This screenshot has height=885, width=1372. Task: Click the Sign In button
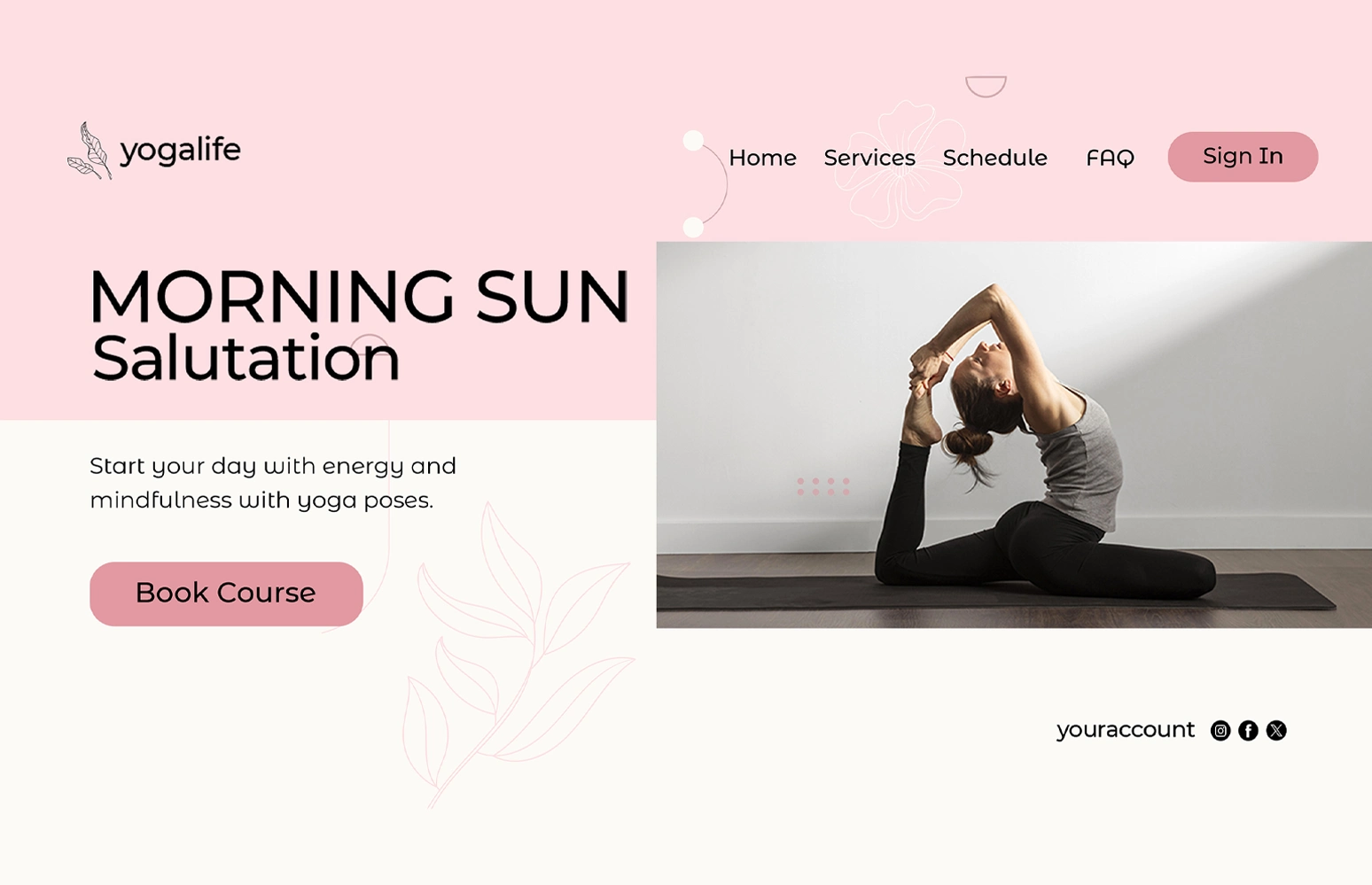(x=1243, y=157)
